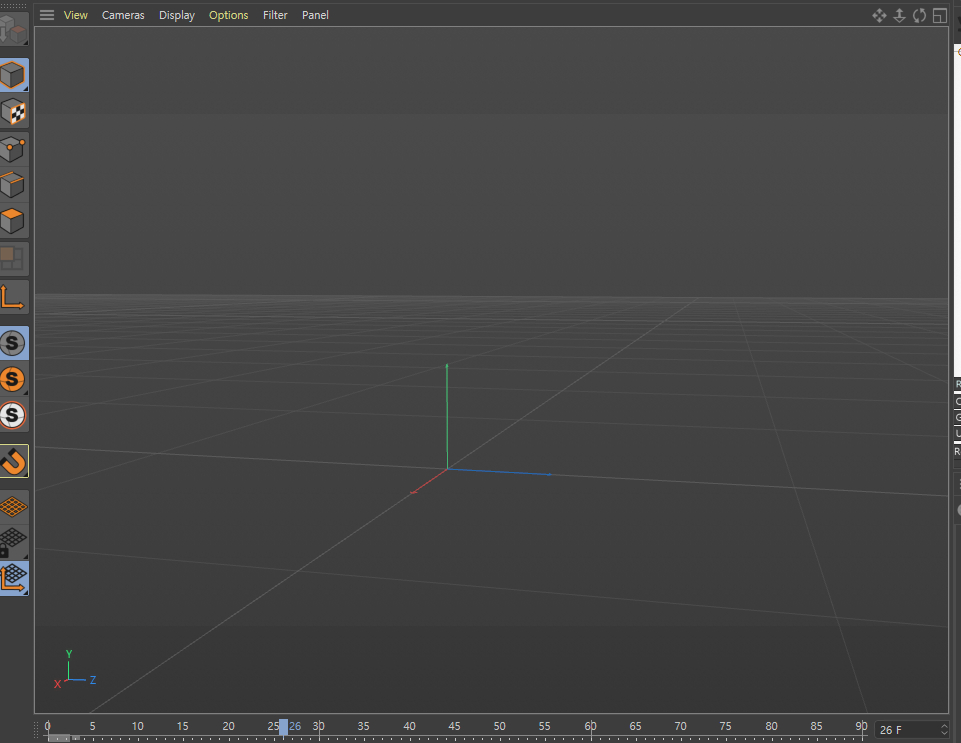The width and height of the screenshot is (961, 743).
Task: Click the greyed-out UV mode icon
Action: pyautogui.click(x=12, y=258)
